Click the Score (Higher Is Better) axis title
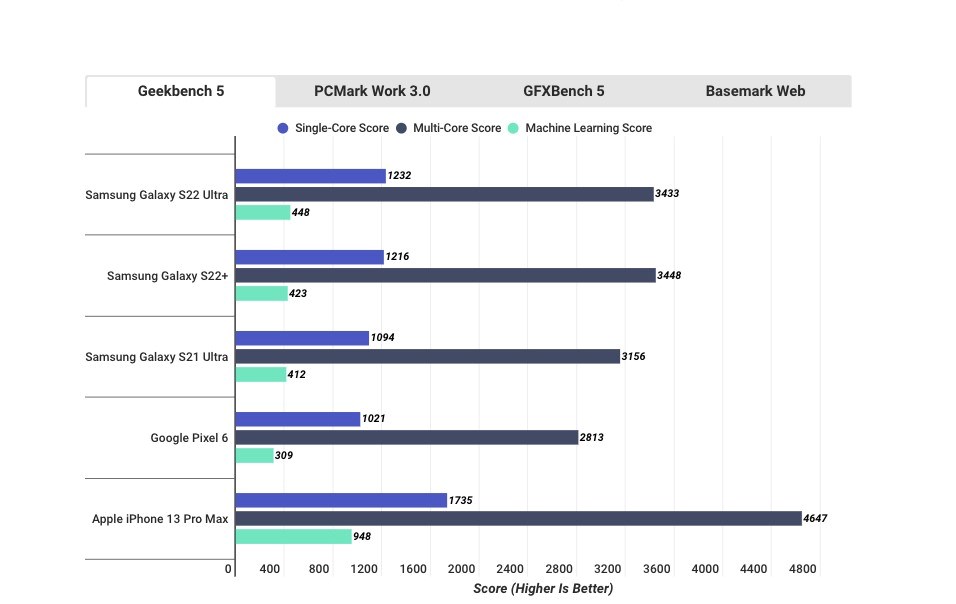 pos(543,589)
